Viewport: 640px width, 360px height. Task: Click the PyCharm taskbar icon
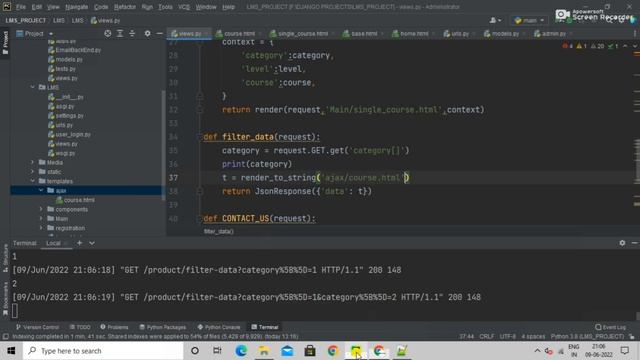coord(356,351)
